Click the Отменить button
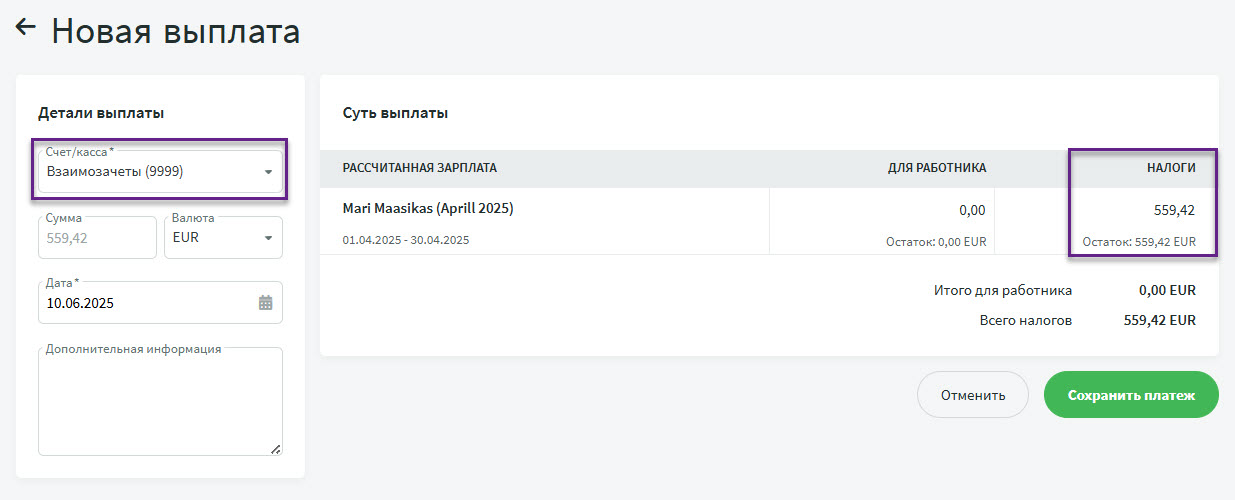Screen dimensions: 1235x500 pyautogui.click(x=973, y=395)
